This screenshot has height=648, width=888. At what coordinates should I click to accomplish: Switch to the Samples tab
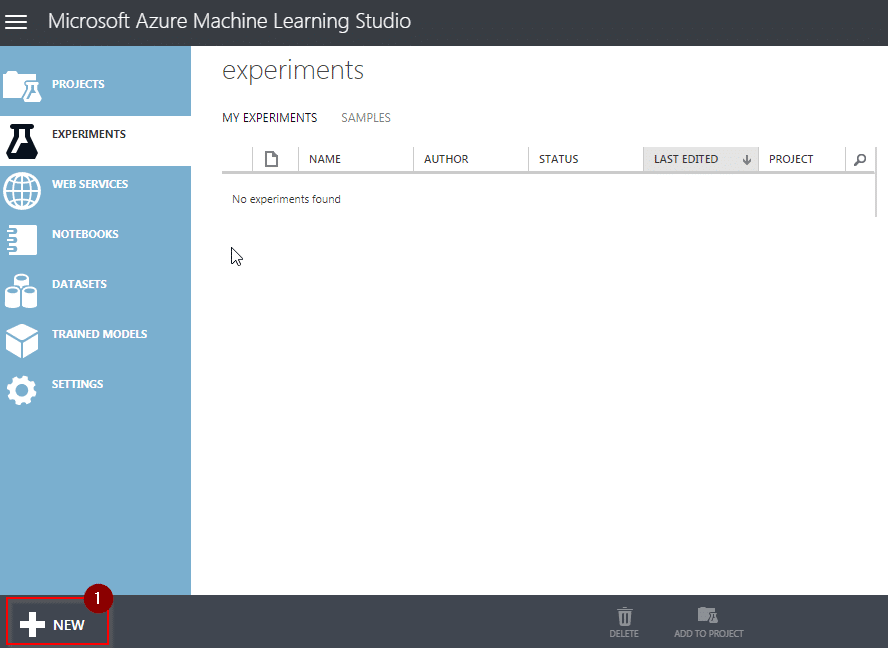tap(366, 118)
